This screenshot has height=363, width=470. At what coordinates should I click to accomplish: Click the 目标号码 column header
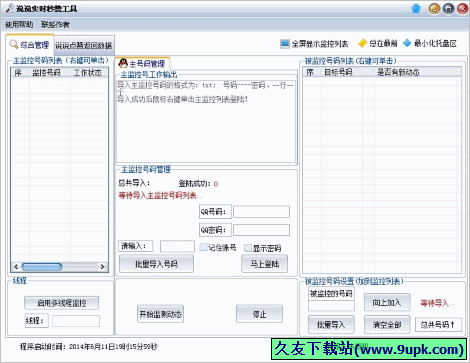342,72
